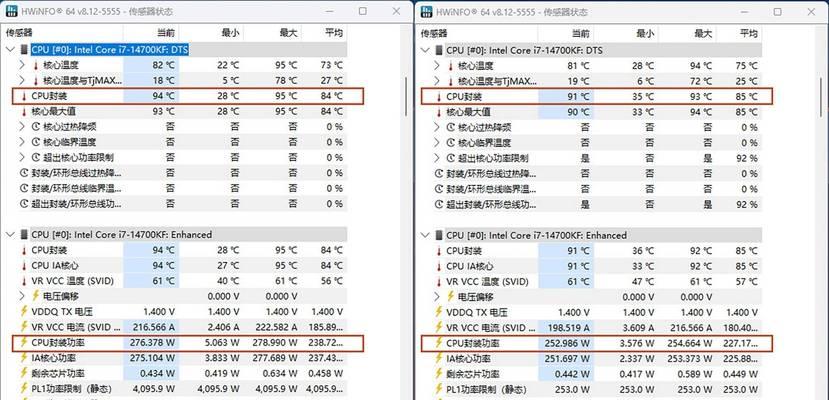Expand 核心温度 row in right window
Screen dimensions: 829x400
click(x=437, y=66)
